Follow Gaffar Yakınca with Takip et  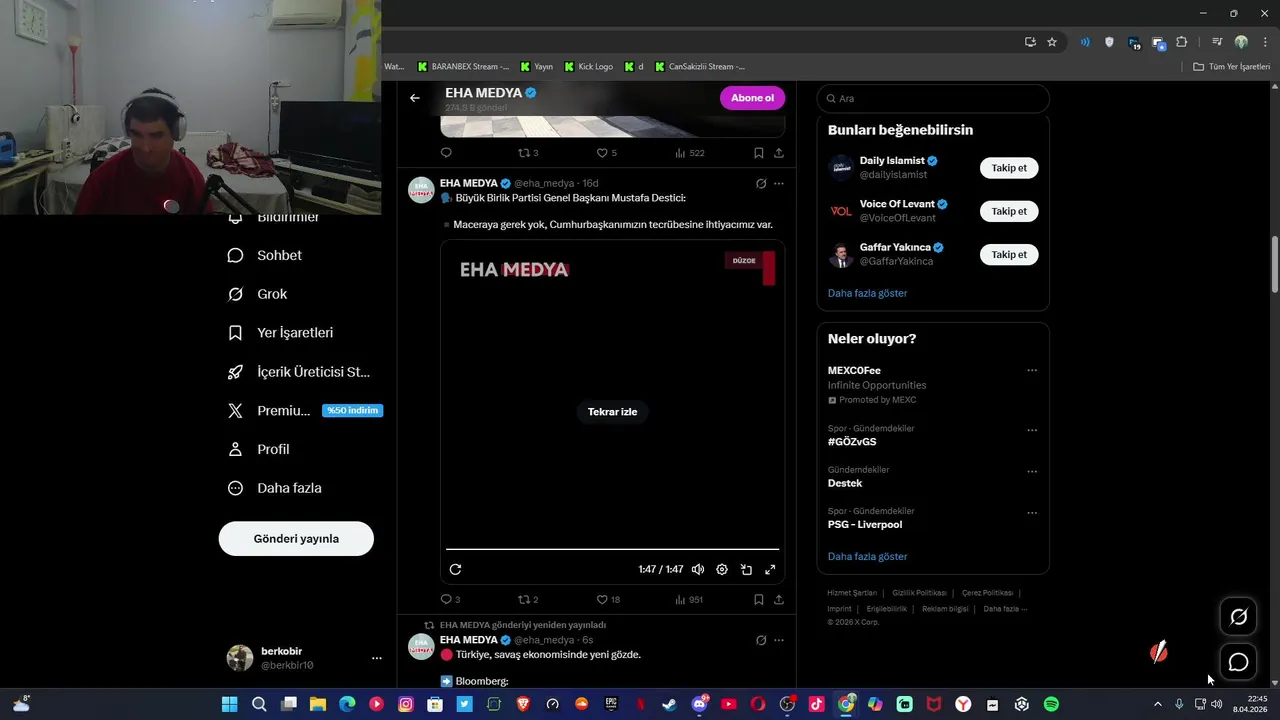[x=1009, y=254]
